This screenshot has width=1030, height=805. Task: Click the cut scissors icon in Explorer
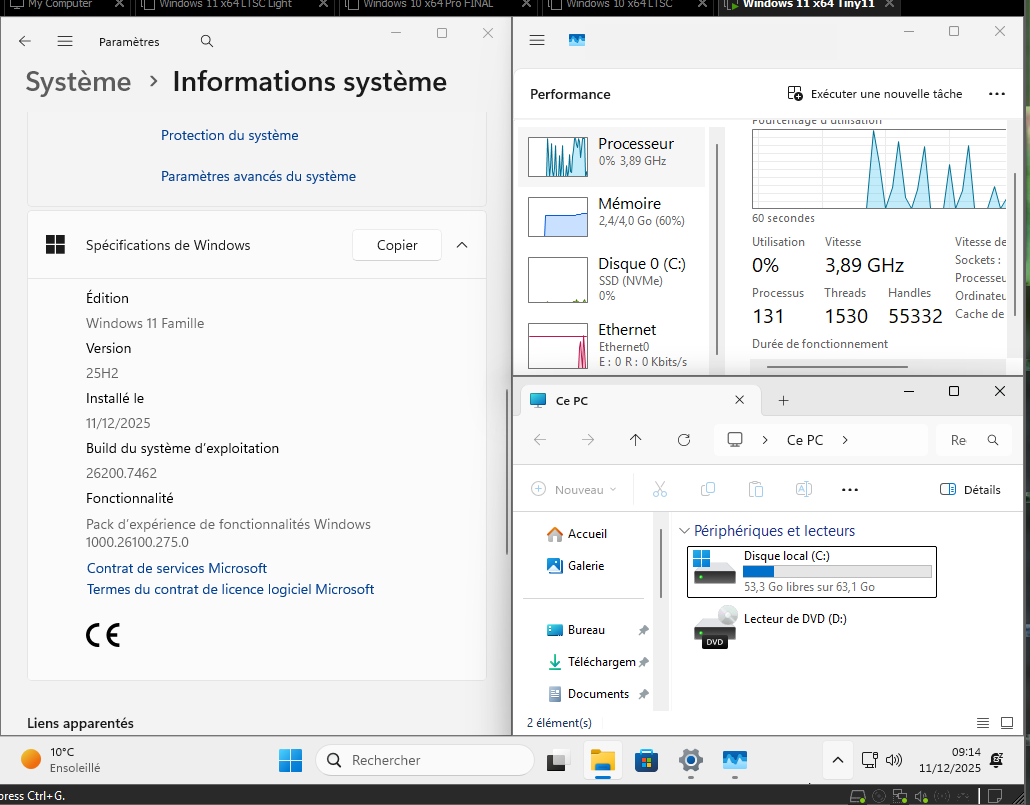(659, 489)
